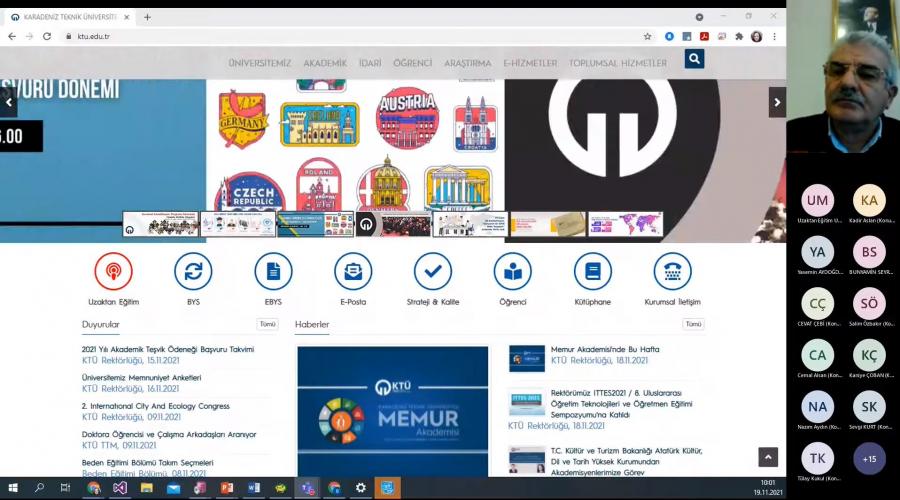Screen dimensions: 900x500
Task: Open Üniversitemiz Memnuniyet Anketleri announcement
Action: pyautogui.click(x=141, y=378)
